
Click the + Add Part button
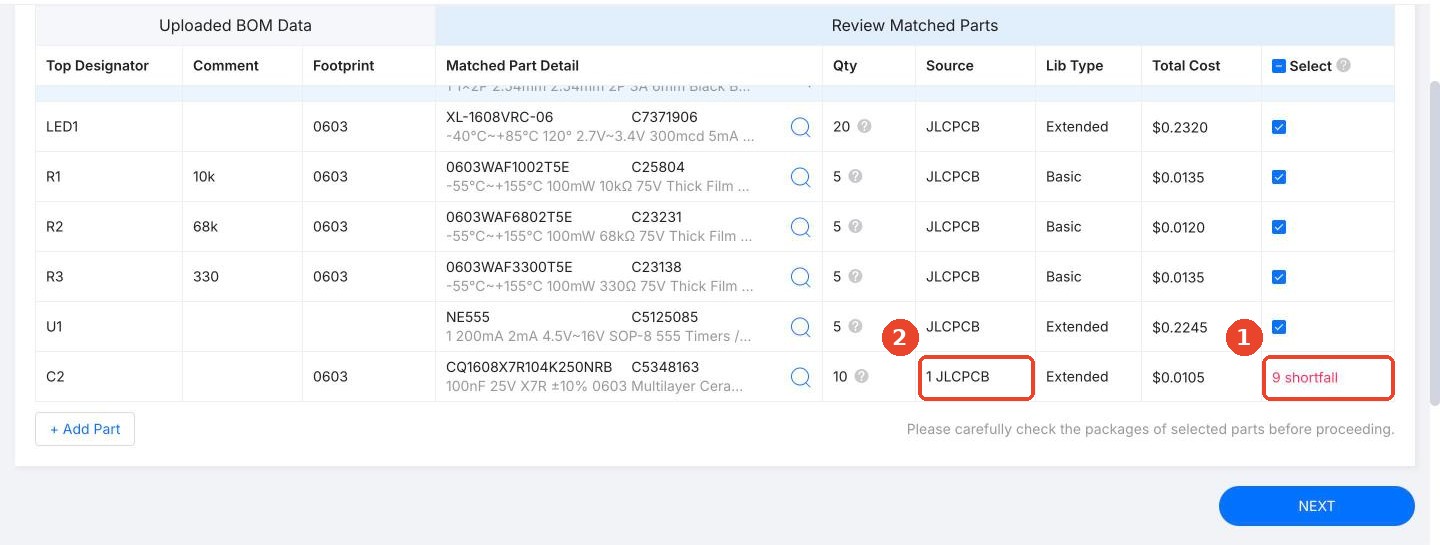point(85,429)
